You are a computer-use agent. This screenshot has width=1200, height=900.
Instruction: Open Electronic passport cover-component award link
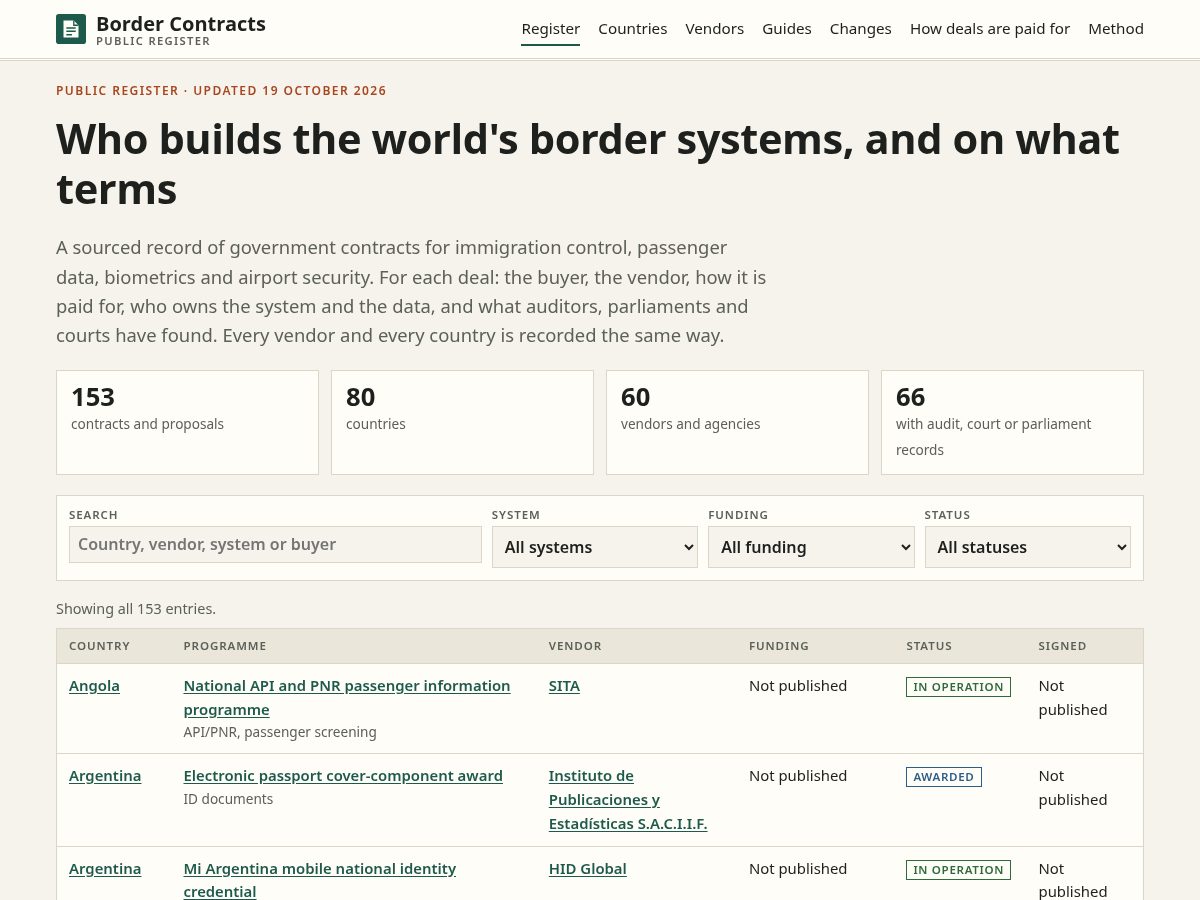pyautogui.click(x=343, y=776)
